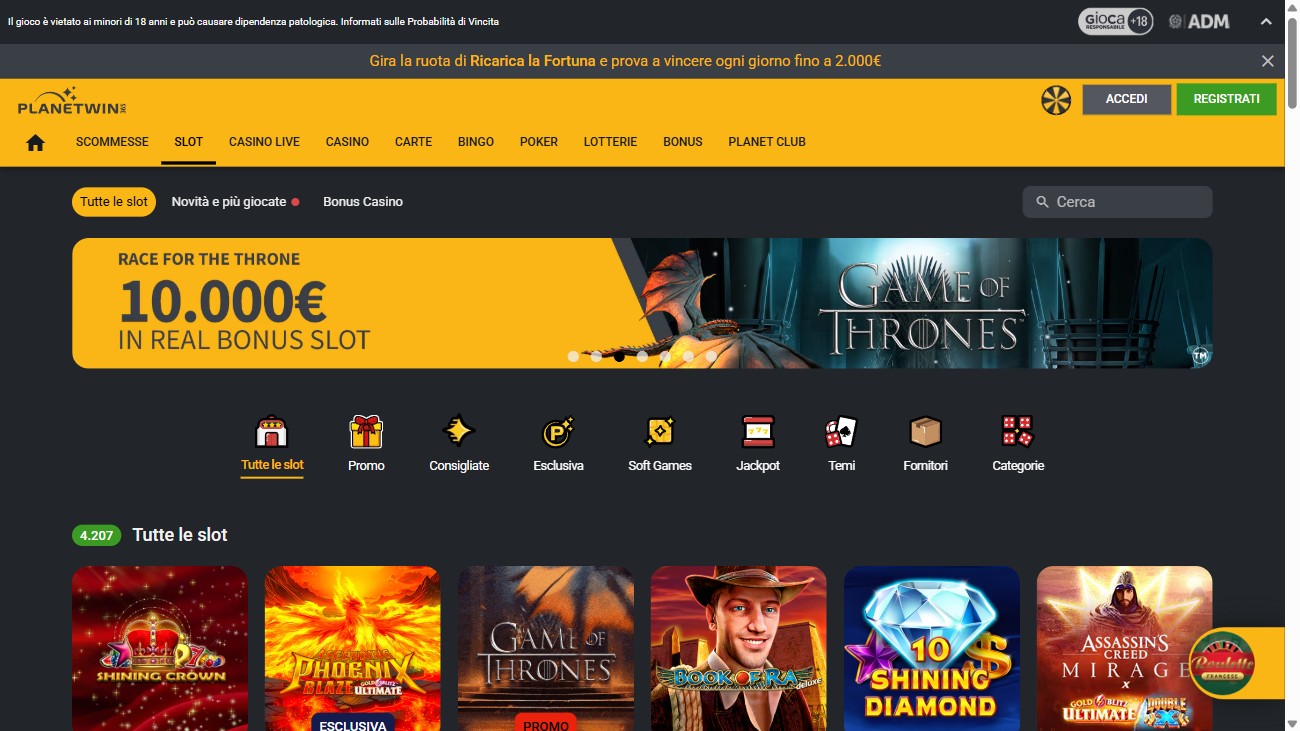The height and width of the screenshot is (731, 1300).
Task: Select the Tutte le slot pill tab
Action: (114, 202)
